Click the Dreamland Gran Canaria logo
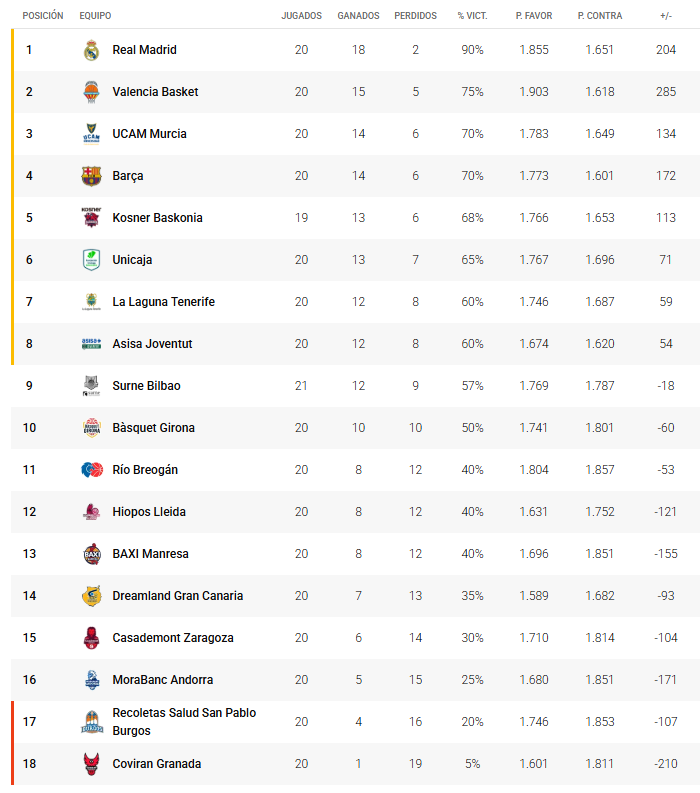This screenshot has width=700, height=793. coord(91,596)
